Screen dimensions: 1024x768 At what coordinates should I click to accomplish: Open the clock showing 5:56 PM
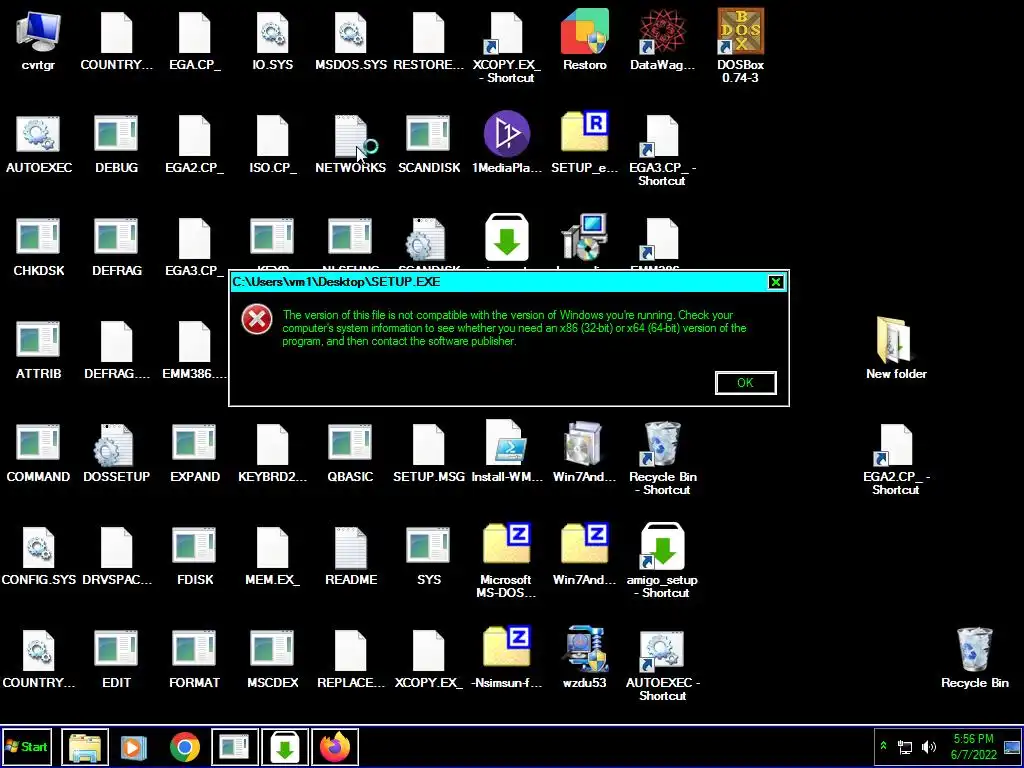click(x=974, y=746)
